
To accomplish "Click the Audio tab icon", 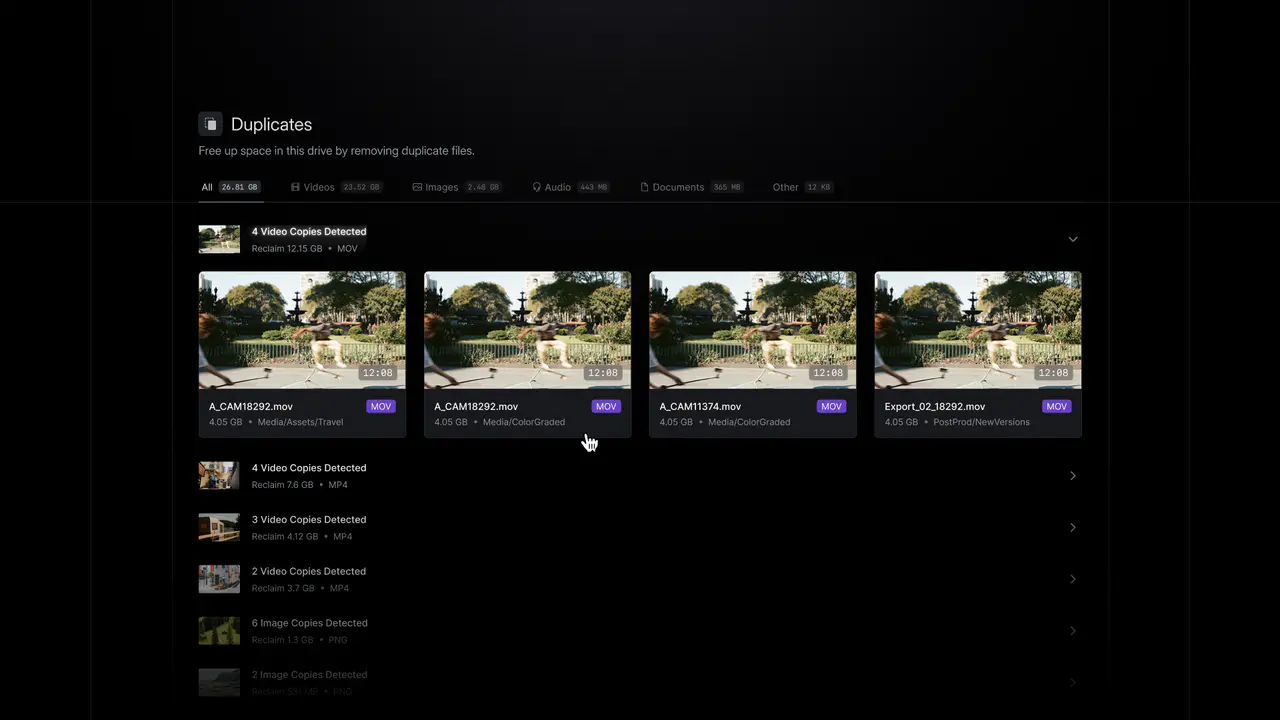I will click(536, 187).
